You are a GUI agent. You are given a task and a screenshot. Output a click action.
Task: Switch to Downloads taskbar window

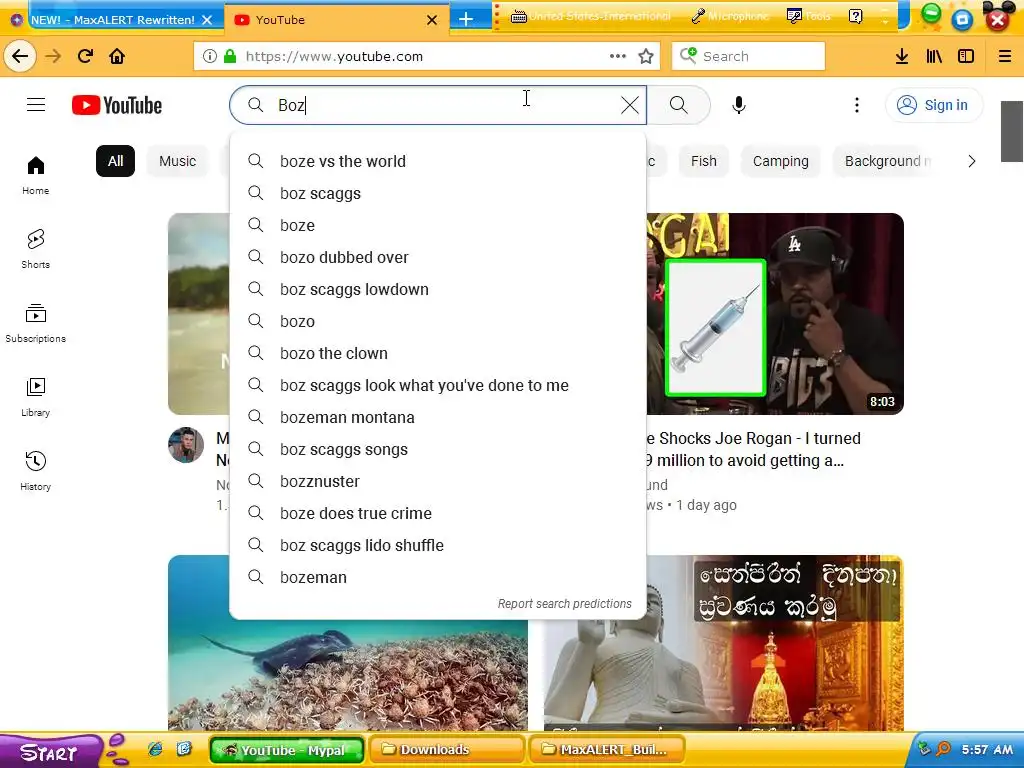tap(447, 750)
